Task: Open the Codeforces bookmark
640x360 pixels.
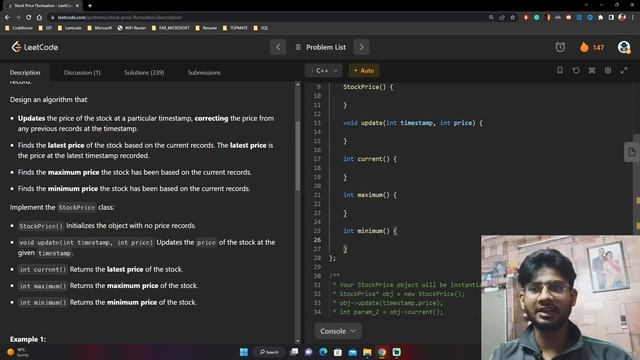Action: [18, 28]
